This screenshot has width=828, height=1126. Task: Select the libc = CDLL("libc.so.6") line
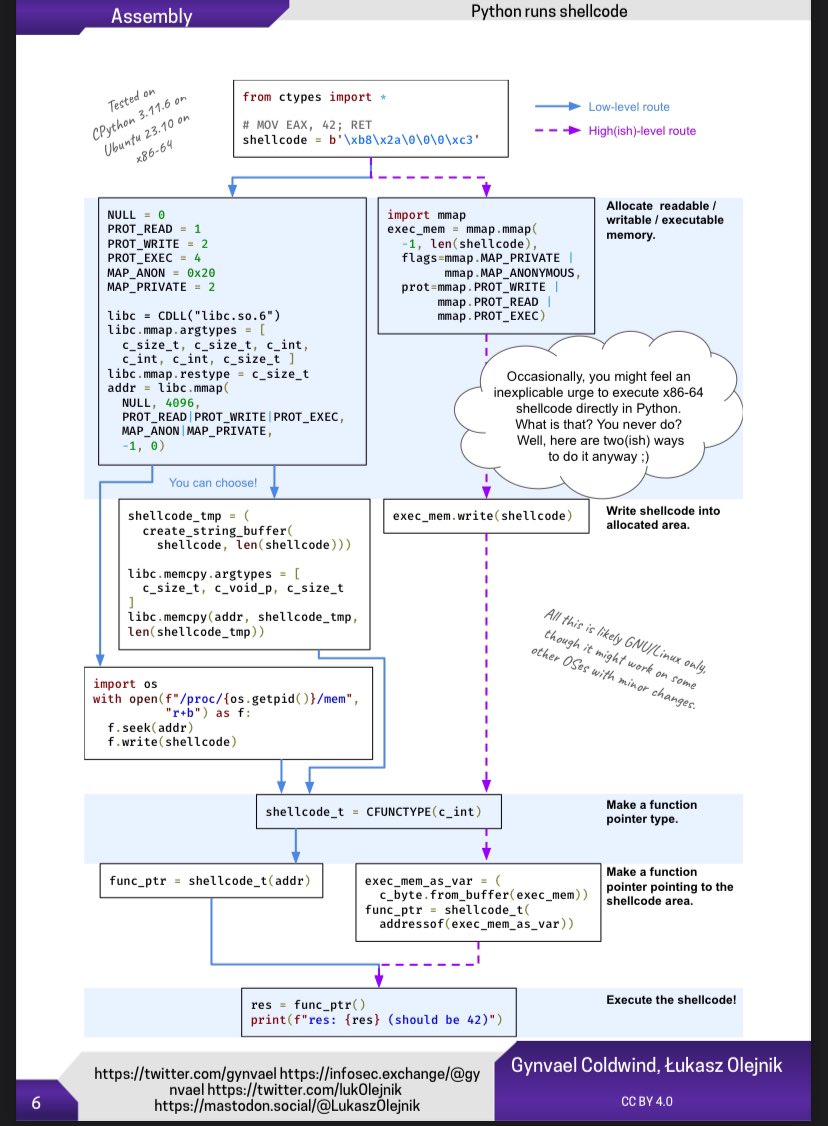193,315
